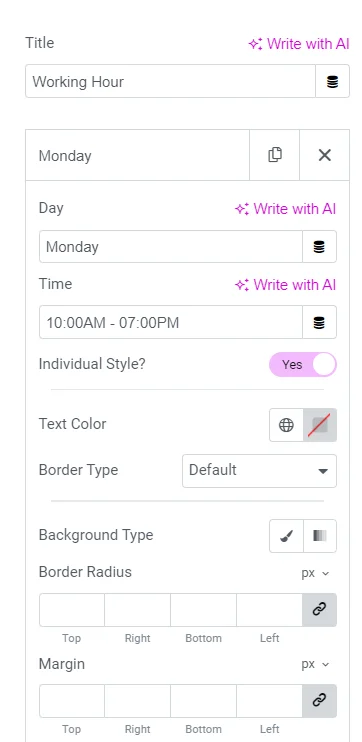Change Border Radius px unit
The width and height of the screenshot is (362, 742).
pyautogui.click(x=315, y=573)
